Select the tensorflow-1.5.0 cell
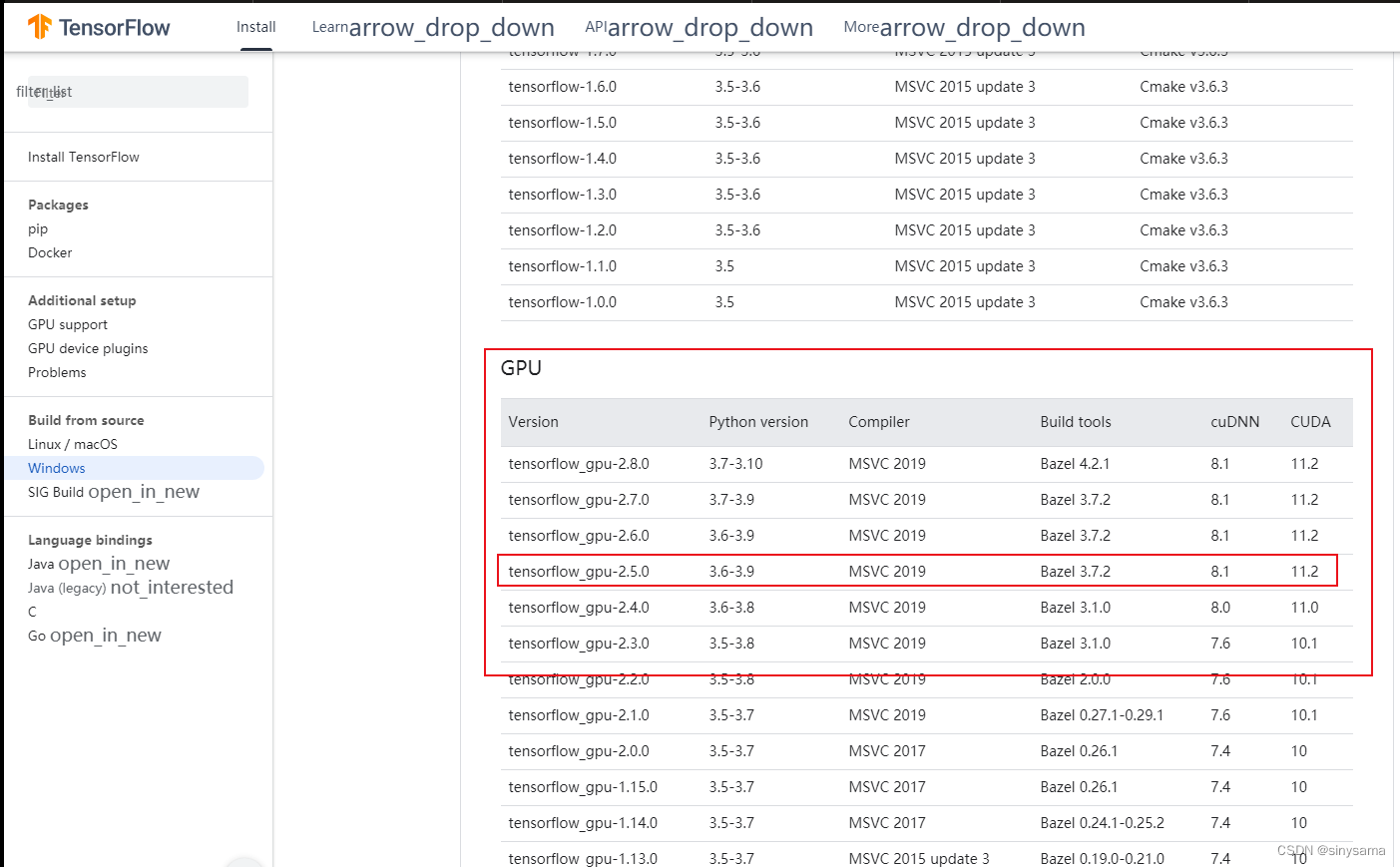 point(563,123)
